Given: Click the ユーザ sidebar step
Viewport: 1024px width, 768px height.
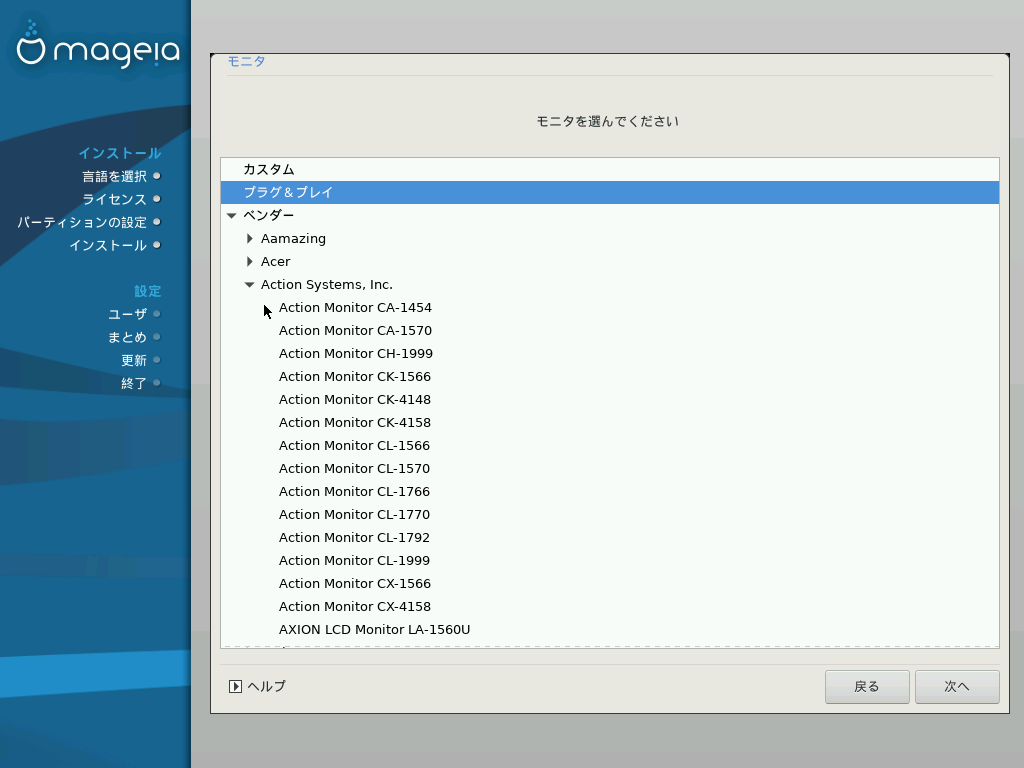Looking at the screenshot, I should (127, 314).
